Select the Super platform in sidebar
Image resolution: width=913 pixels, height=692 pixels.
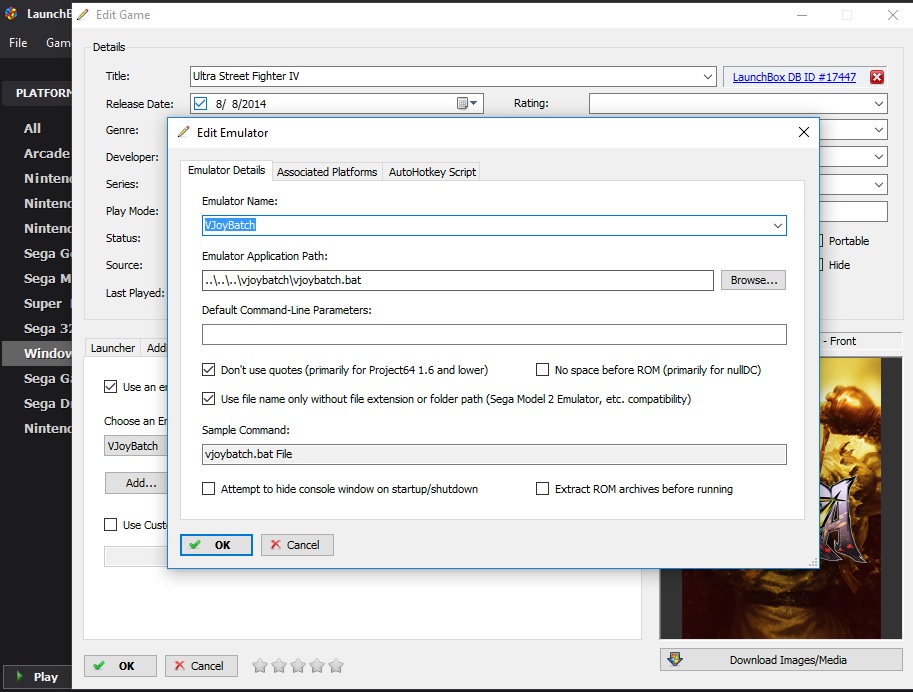coord(43,304)
